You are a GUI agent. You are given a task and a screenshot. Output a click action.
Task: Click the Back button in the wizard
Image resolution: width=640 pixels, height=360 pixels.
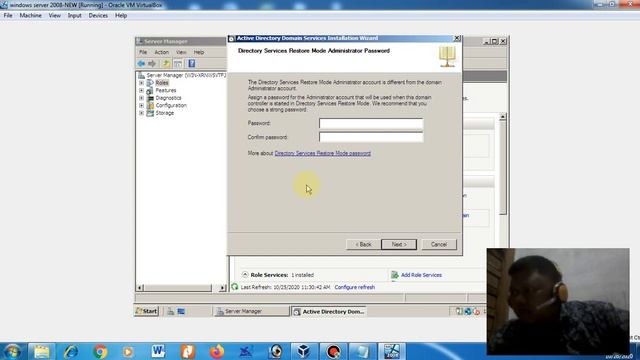click(363, 244)
